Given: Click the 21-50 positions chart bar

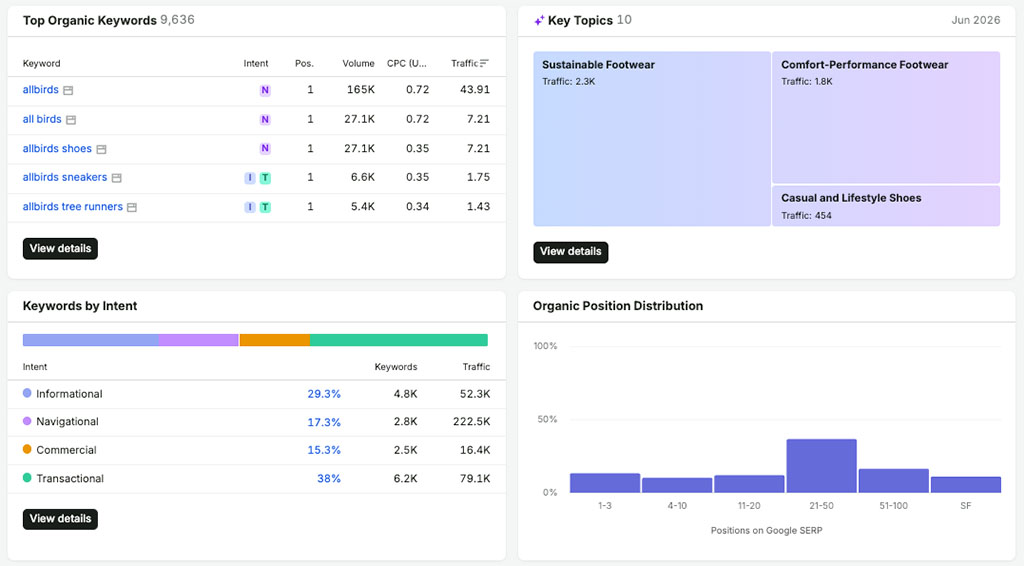Looking at the screenshot, I should point(822,466).
